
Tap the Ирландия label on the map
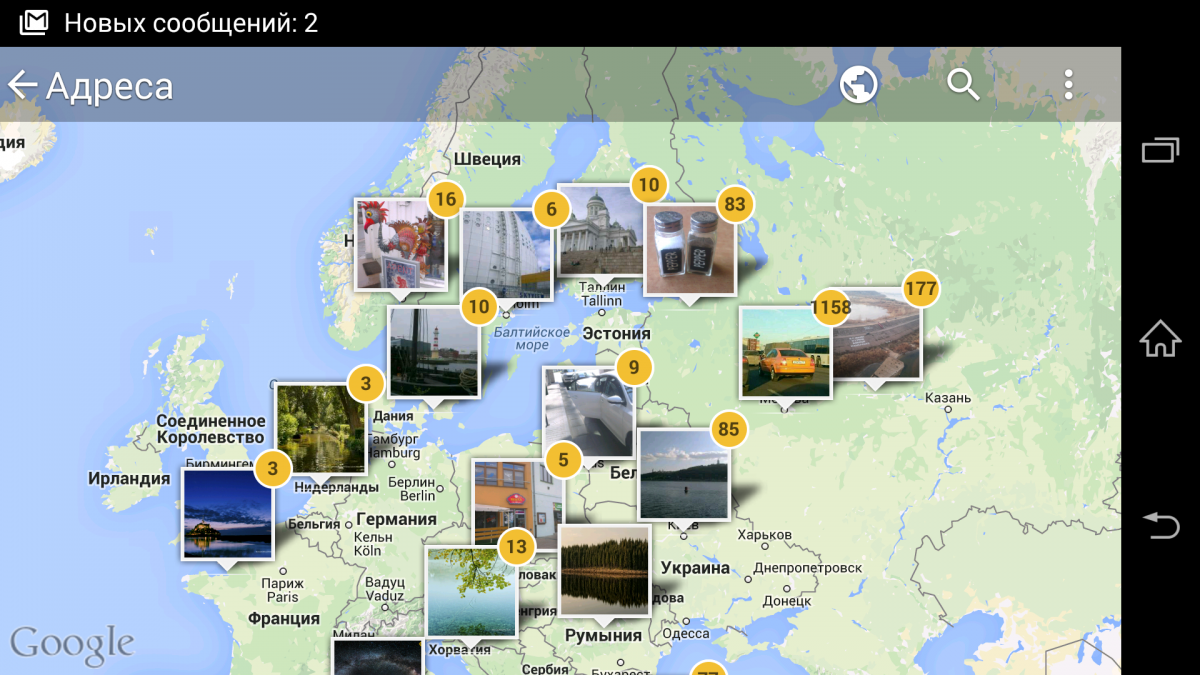[129, 479]
